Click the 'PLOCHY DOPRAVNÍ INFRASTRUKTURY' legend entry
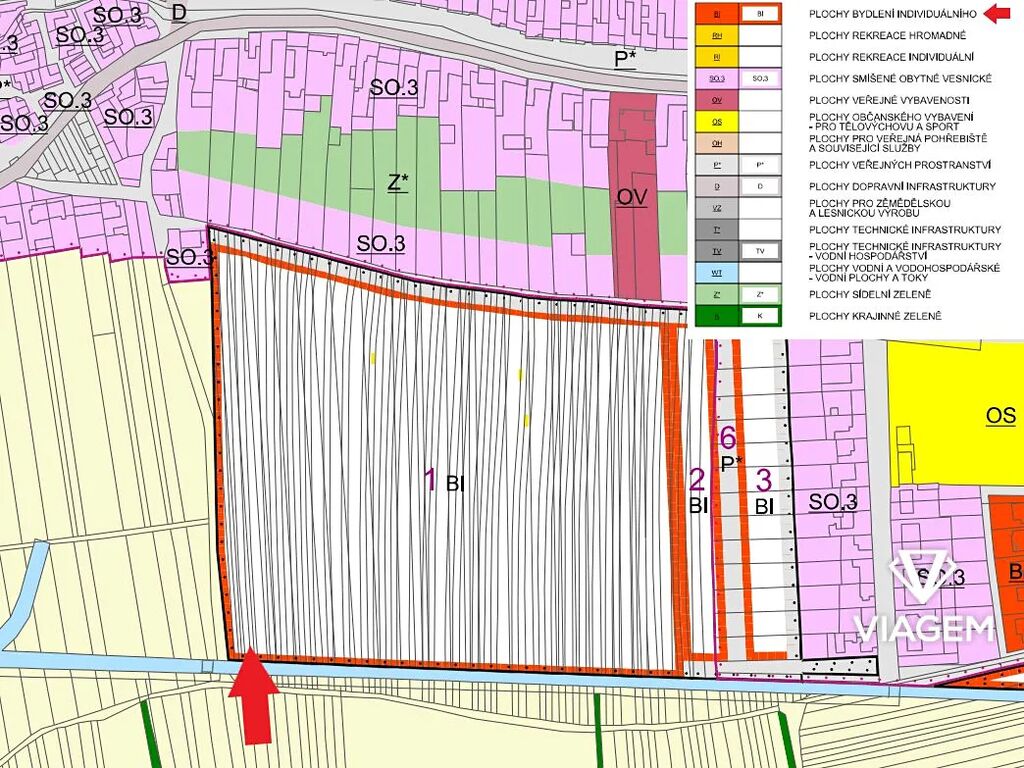This screenshot has height=768, width=1024. click(888, 187)
